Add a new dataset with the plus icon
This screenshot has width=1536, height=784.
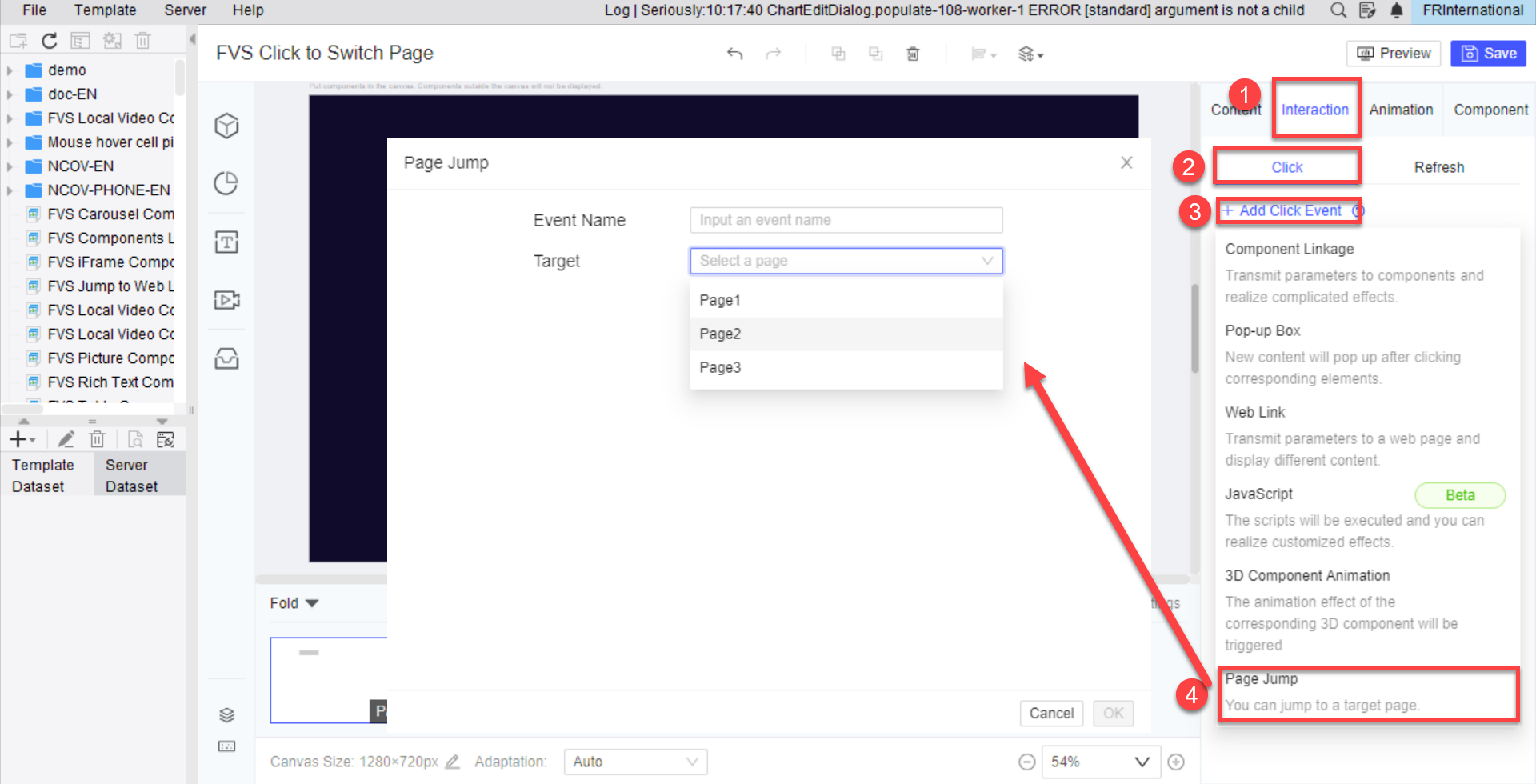[x=18, y=438]
